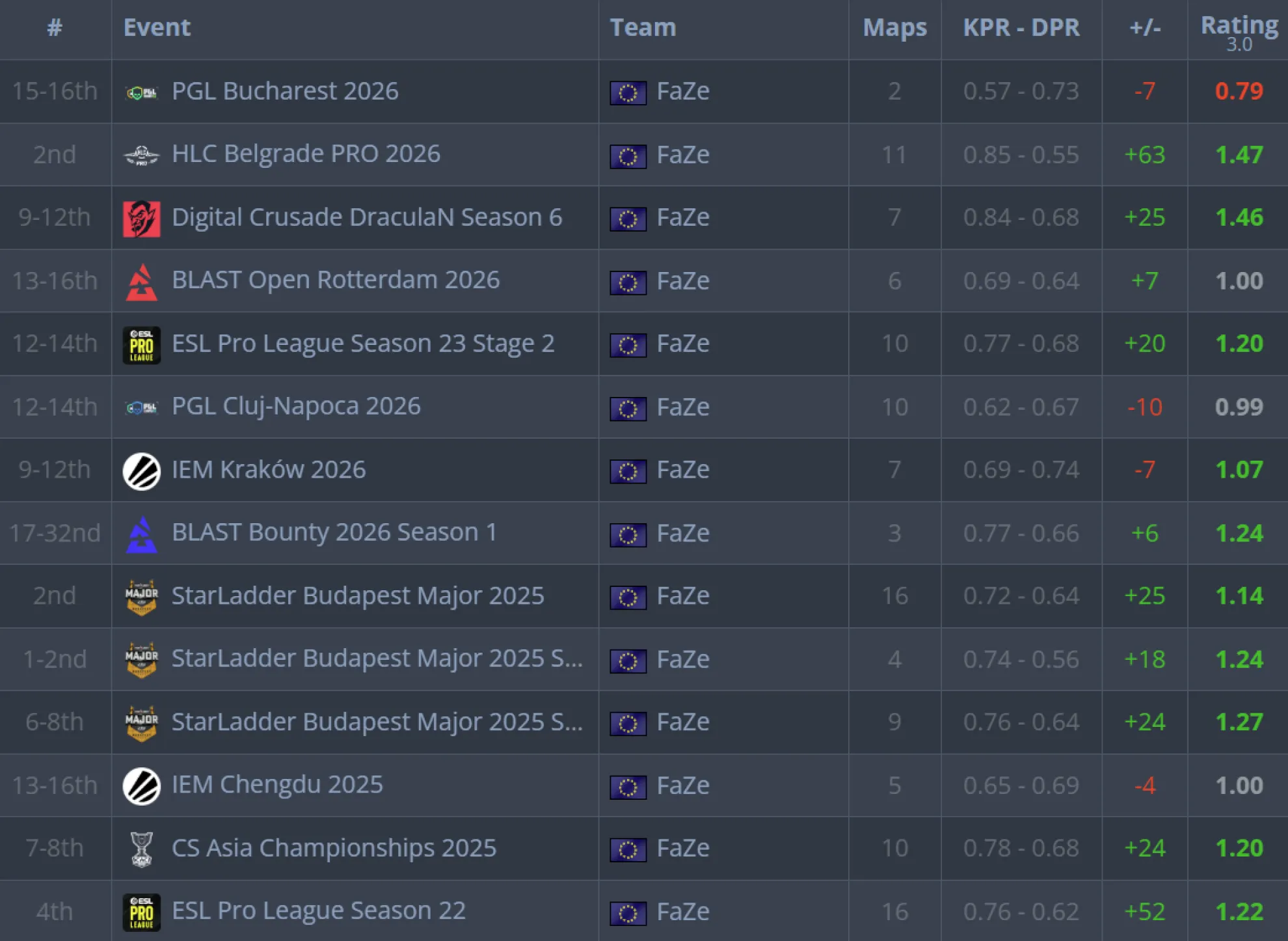The height and width of the screenshot is (941, 1288).
Task: Open the PGL Cluj-Napoca 2026 event link
Action: coord(296,406)
